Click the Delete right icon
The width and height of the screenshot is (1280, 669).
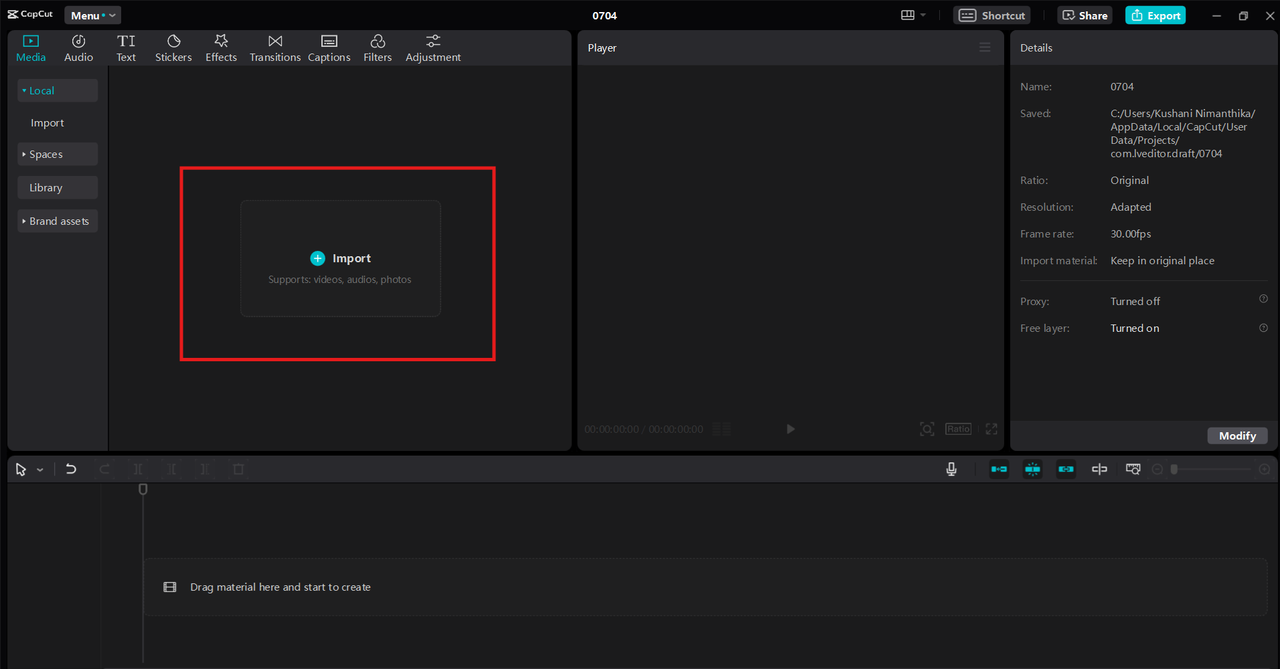tap(205, 469)
